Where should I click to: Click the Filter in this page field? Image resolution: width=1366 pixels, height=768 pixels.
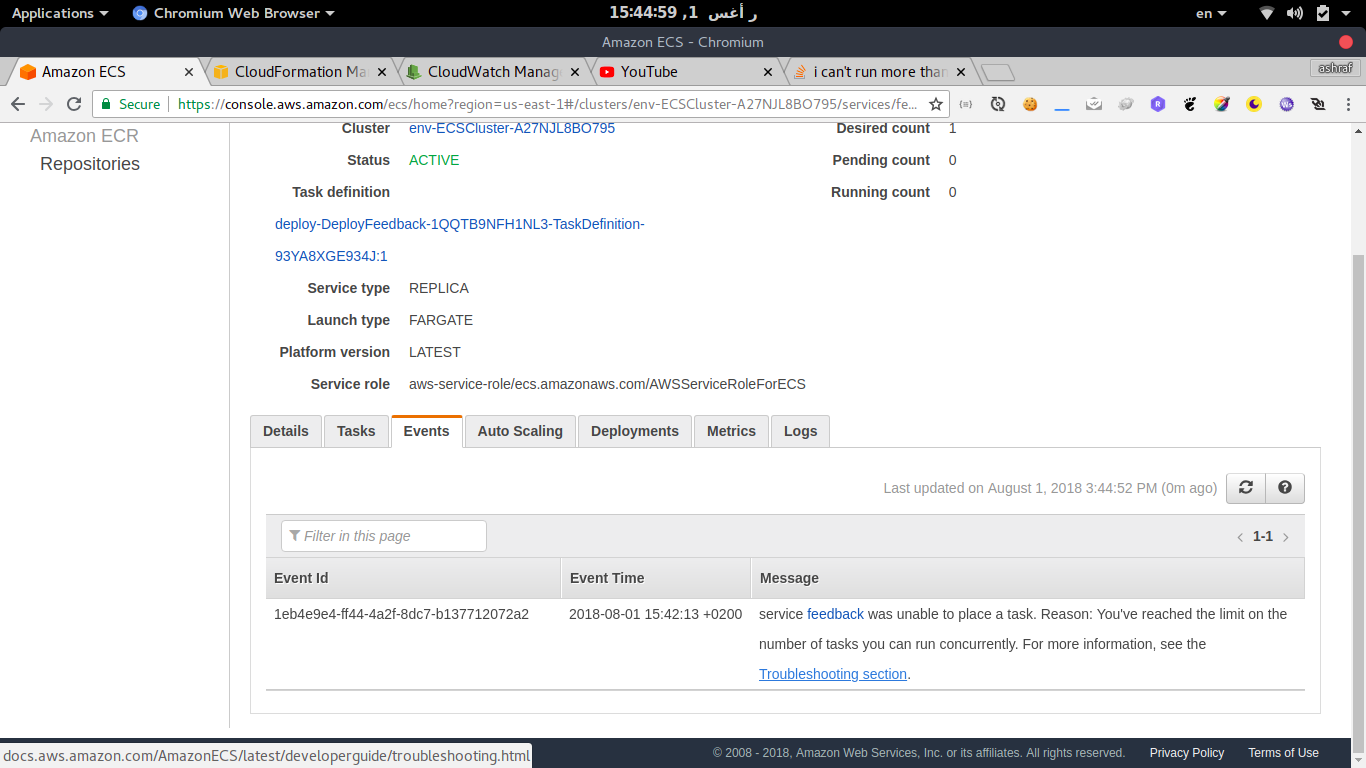384,536
